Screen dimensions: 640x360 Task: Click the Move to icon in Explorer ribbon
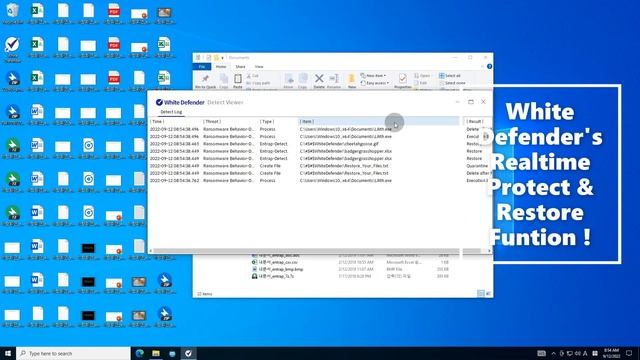click(289, 81)
